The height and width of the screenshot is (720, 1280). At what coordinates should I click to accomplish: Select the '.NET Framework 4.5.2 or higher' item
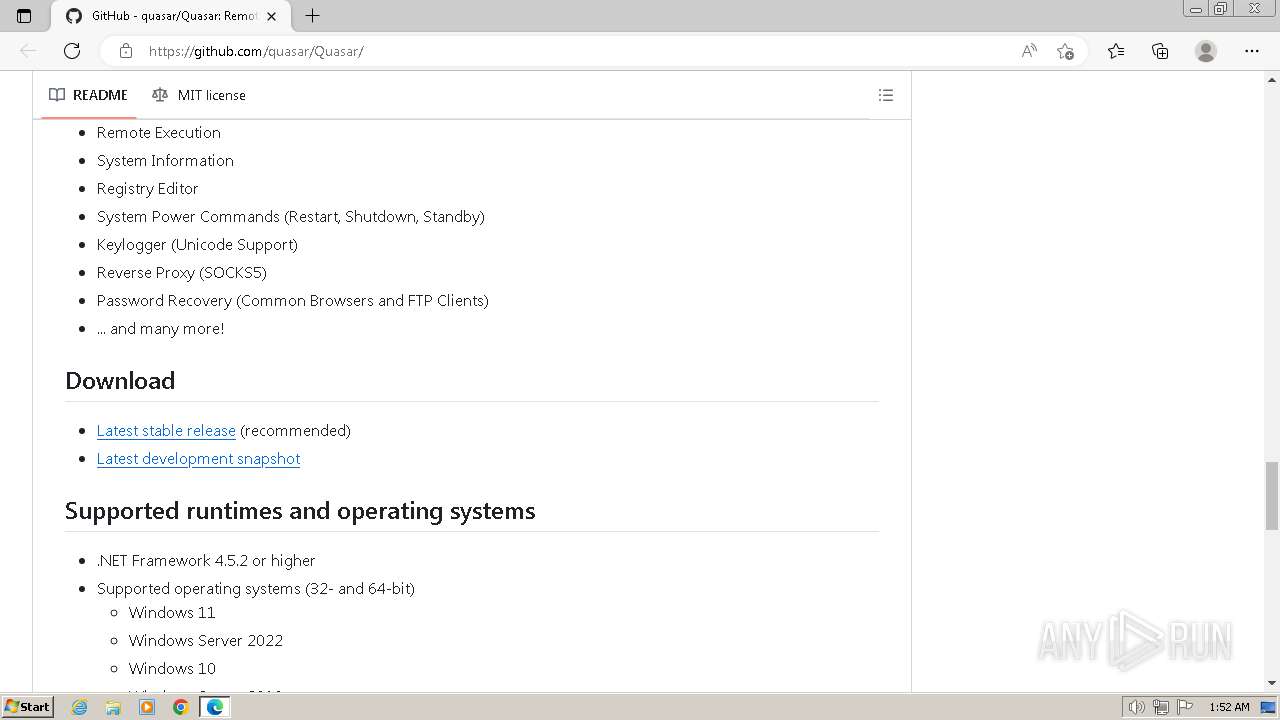[206, 561]
